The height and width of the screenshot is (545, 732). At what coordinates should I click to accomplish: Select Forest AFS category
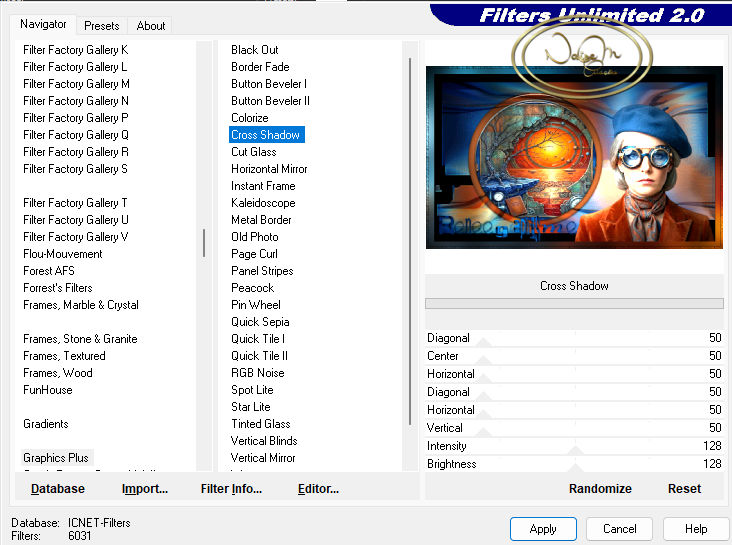point(49,271)
